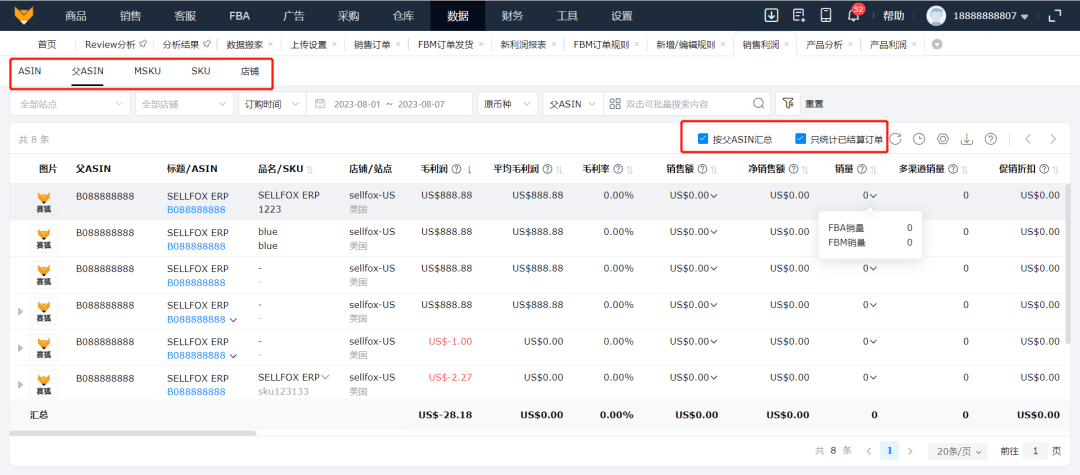The height and width of the screenshot is (475, 1080).
Task: Click the horizontal table scrollbar
Action: pyautogui.click(x=133, y=433)
